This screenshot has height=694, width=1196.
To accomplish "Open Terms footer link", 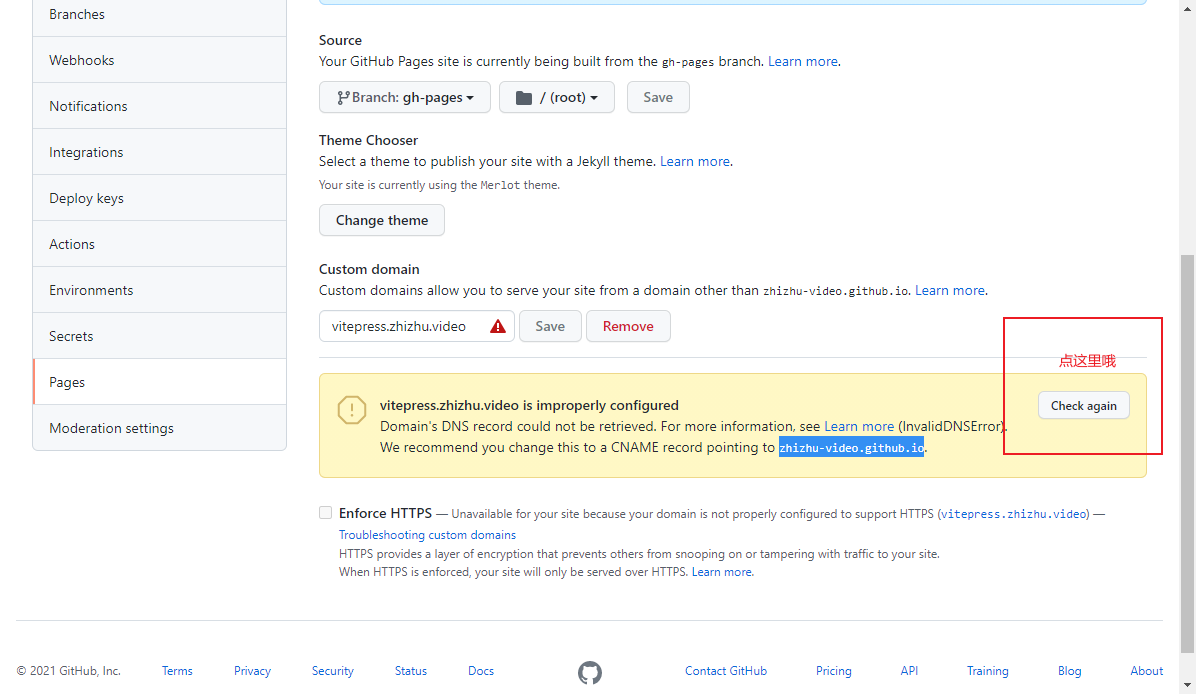I will coord(177,671).
